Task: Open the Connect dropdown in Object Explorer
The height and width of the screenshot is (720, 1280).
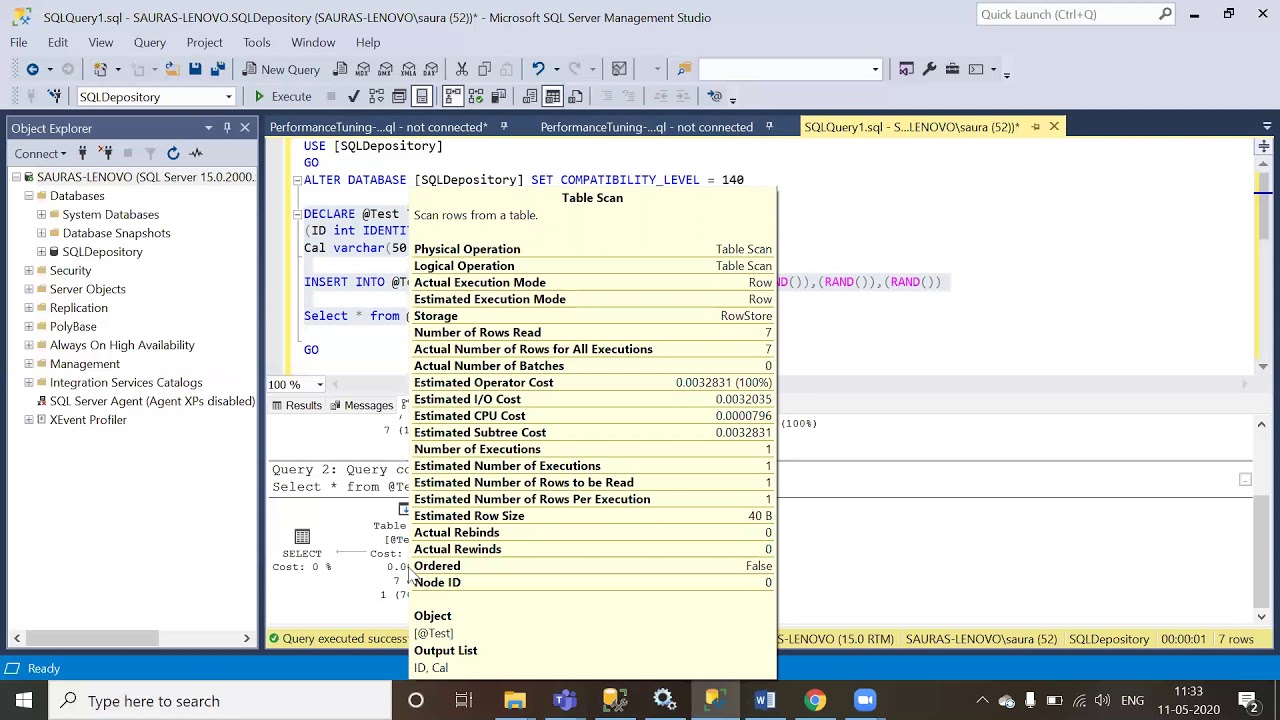Action: (40, 153)
